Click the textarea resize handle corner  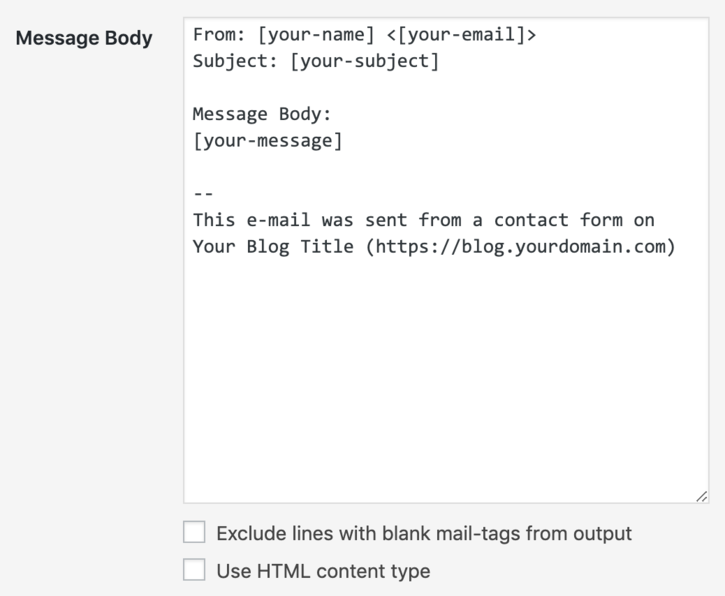(702, 496)
